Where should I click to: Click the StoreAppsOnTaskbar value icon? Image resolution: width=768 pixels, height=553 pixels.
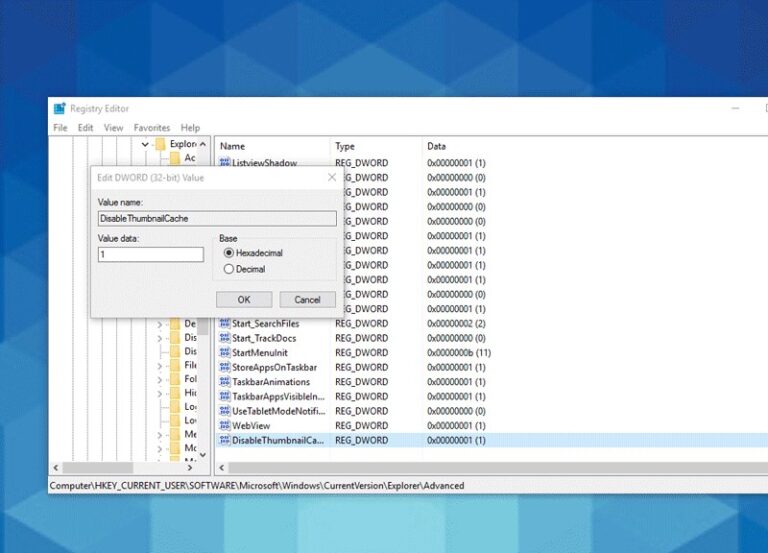[x=224, y=367]
